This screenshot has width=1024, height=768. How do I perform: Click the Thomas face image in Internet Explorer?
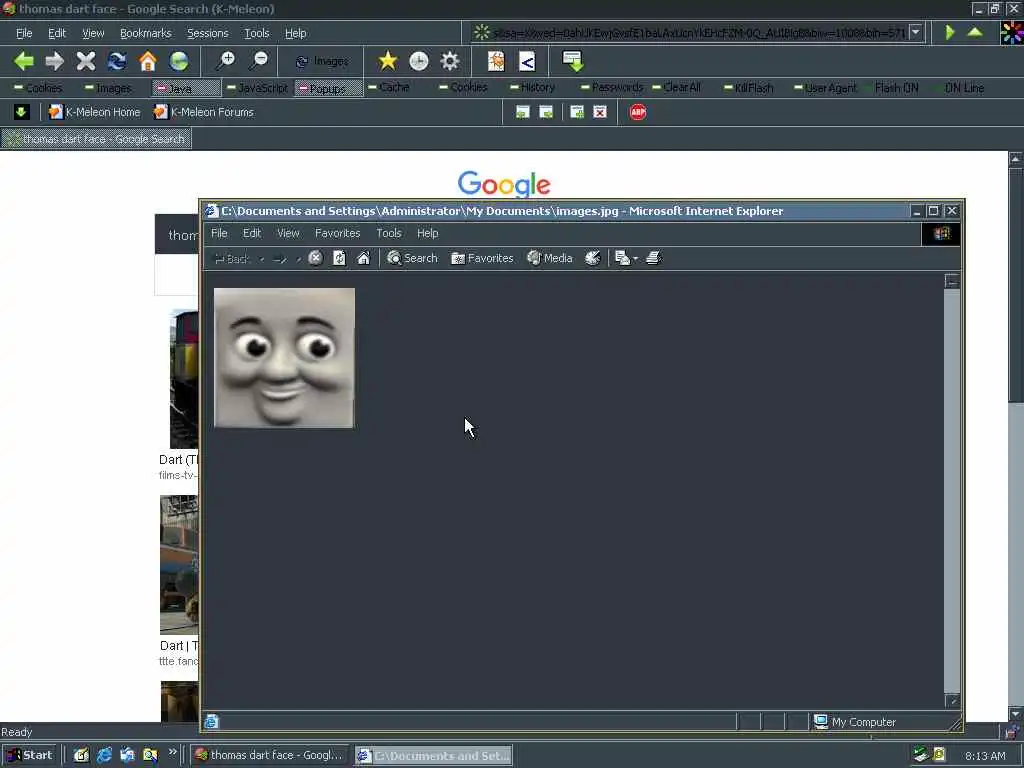(285, 358)
